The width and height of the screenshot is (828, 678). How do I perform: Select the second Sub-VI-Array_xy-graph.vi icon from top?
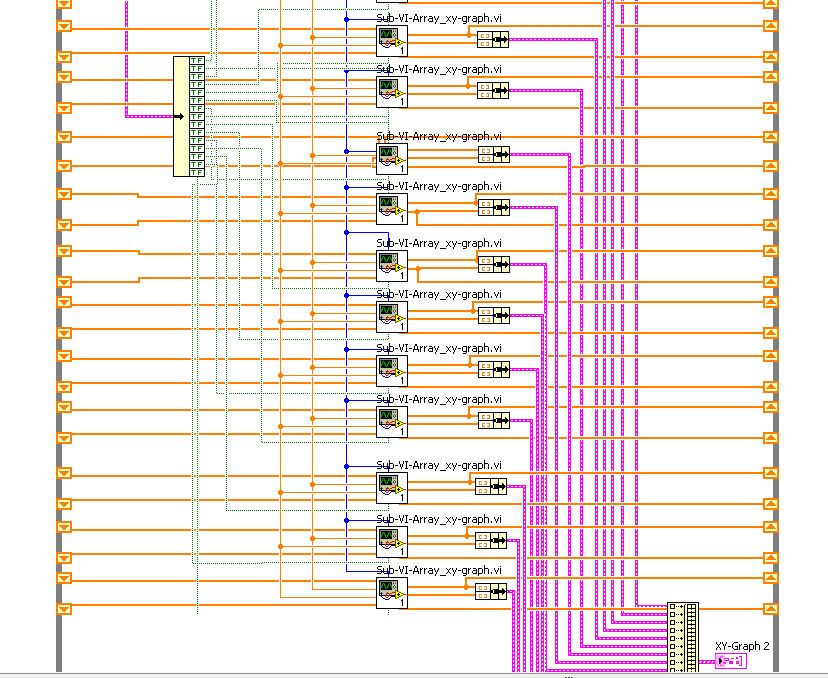[x=392, y=92]
